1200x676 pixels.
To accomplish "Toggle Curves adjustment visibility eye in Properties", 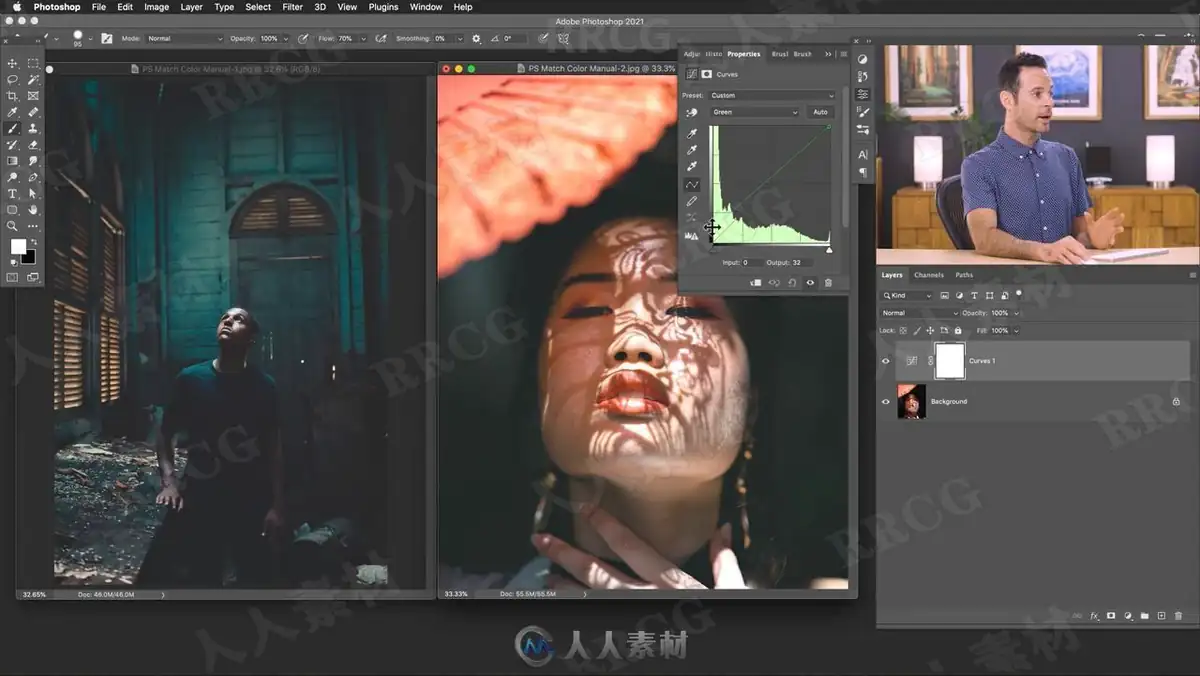I will point(810,283).
